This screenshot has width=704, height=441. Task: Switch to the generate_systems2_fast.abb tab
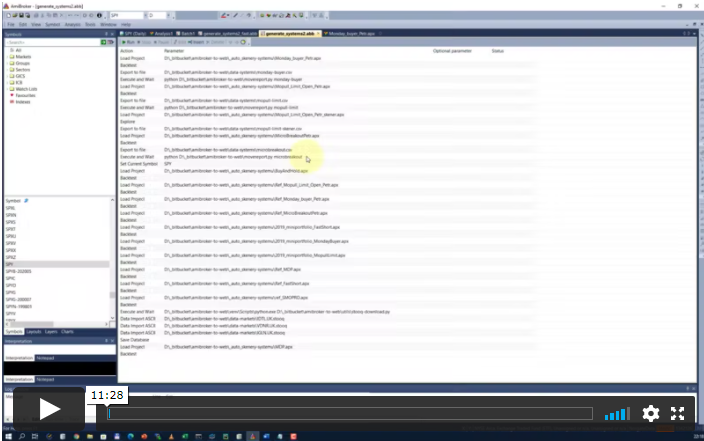tap(228, 34)
